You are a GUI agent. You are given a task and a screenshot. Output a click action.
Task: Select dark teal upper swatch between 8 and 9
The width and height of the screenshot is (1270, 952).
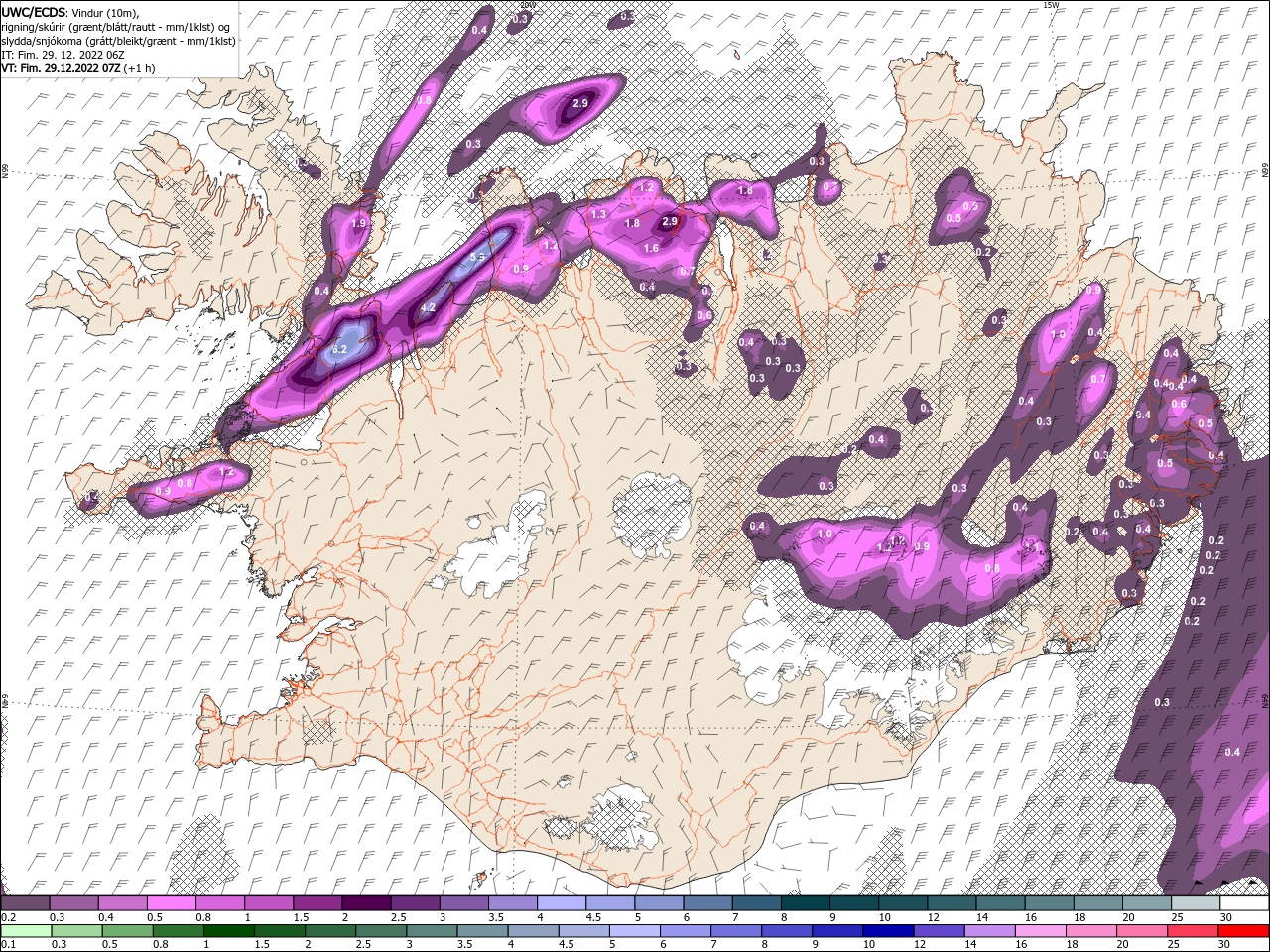coord(805,903)
